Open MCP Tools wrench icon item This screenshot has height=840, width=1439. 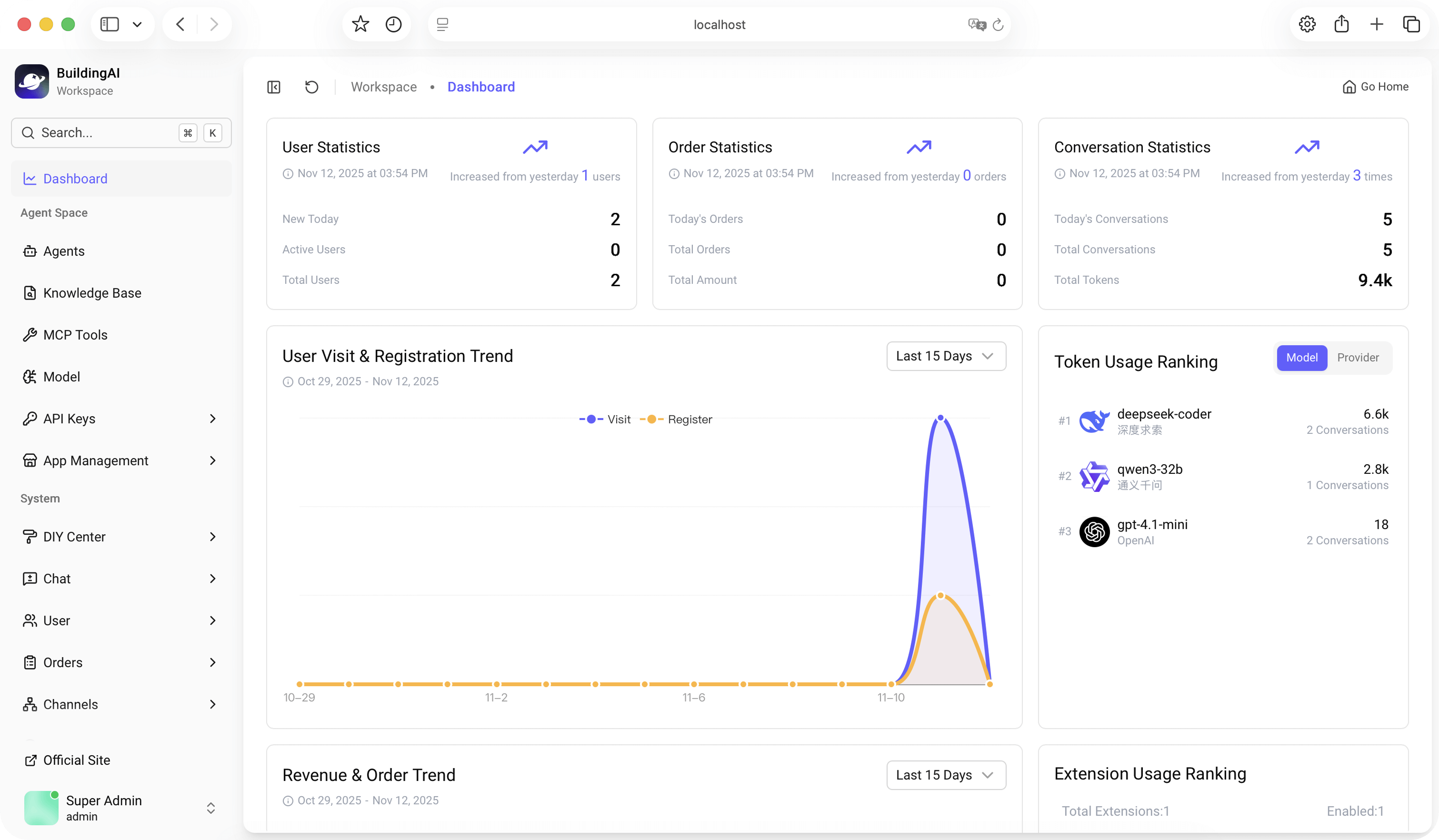click(30, 335)
